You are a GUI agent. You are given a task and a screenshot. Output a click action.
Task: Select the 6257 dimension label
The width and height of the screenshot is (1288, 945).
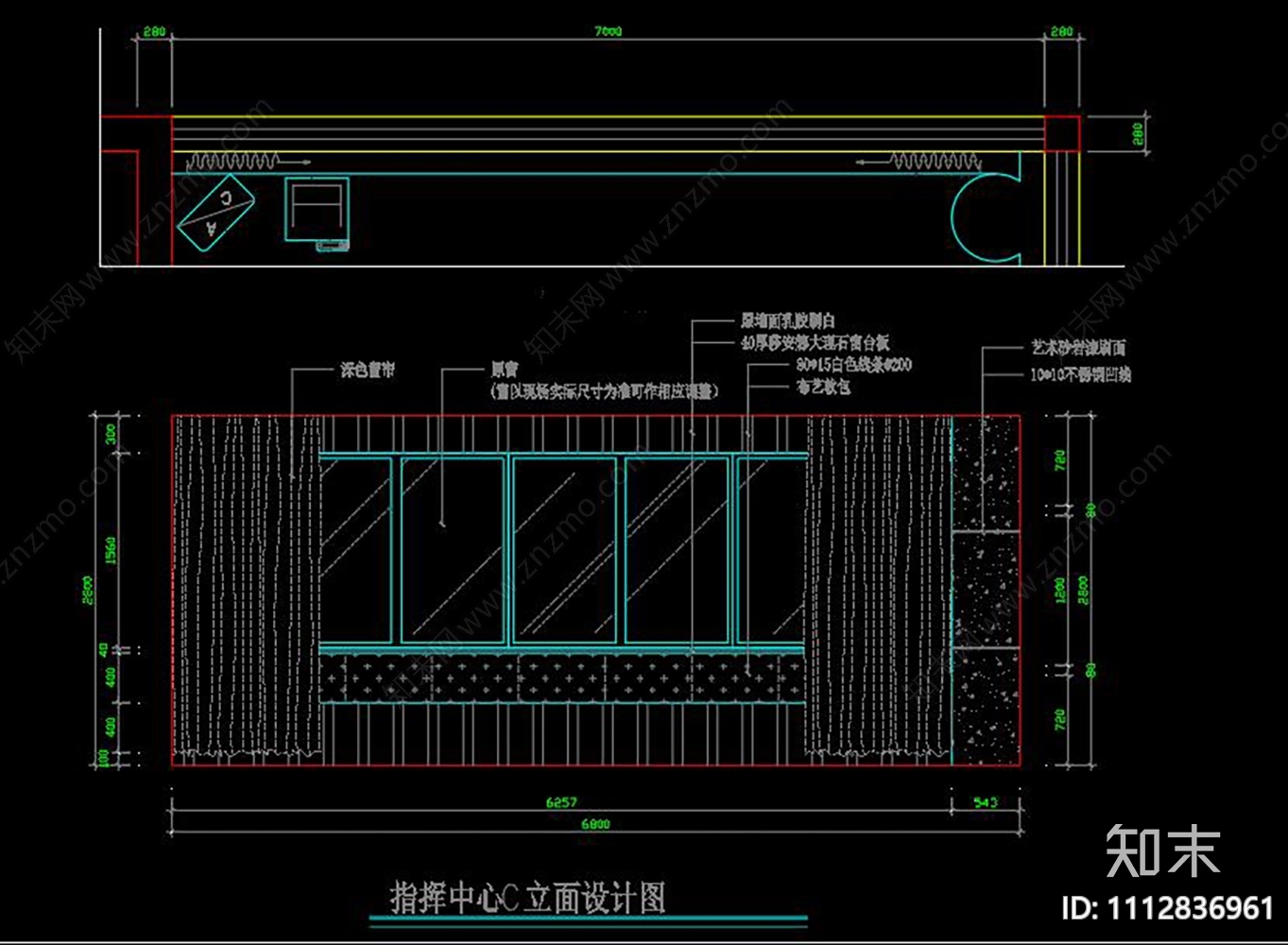click(x=561, y=802)
